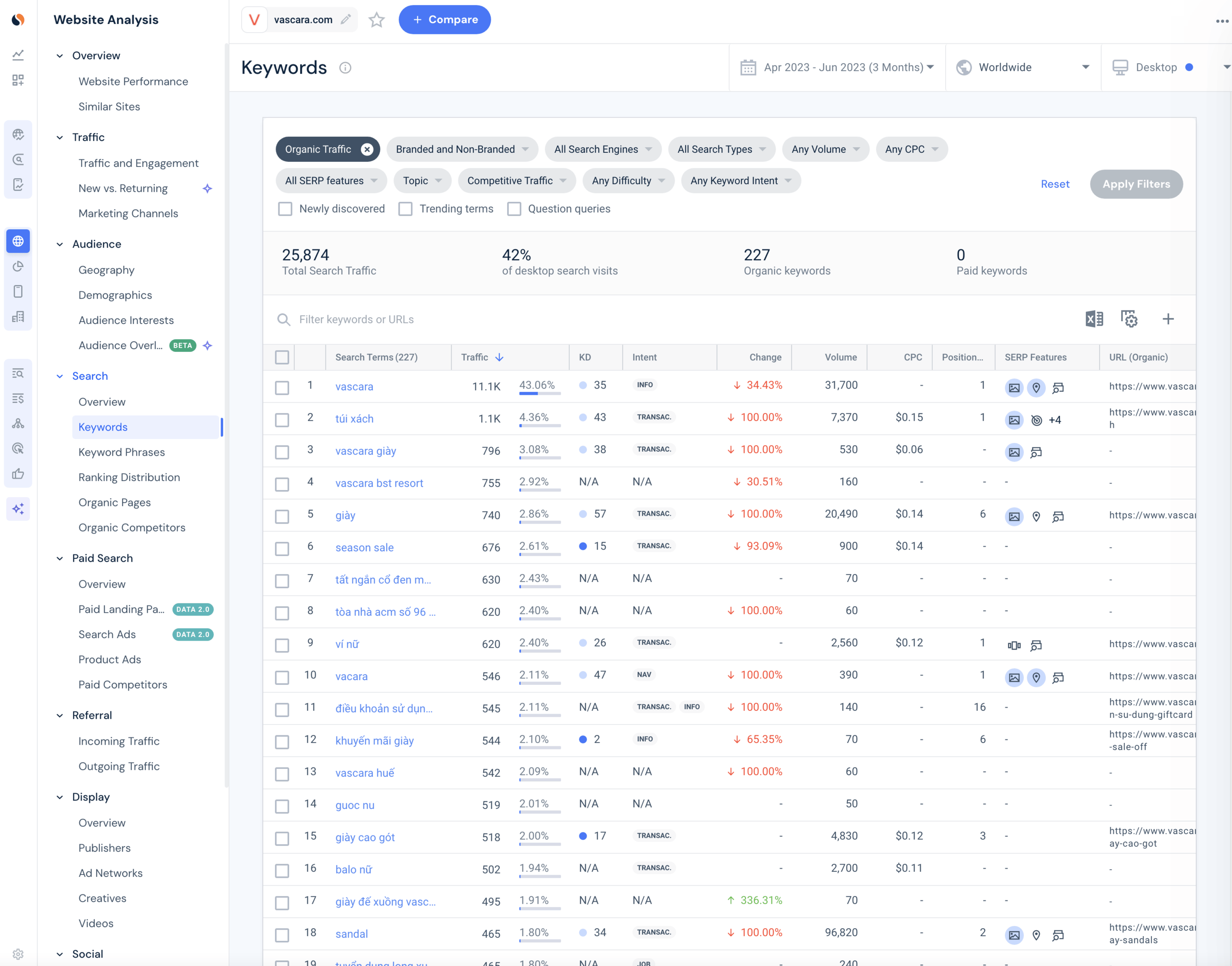Viewport: 1232px width, 966px height.
Task: Select the checkbox for the vascara row
Action: 282,388
